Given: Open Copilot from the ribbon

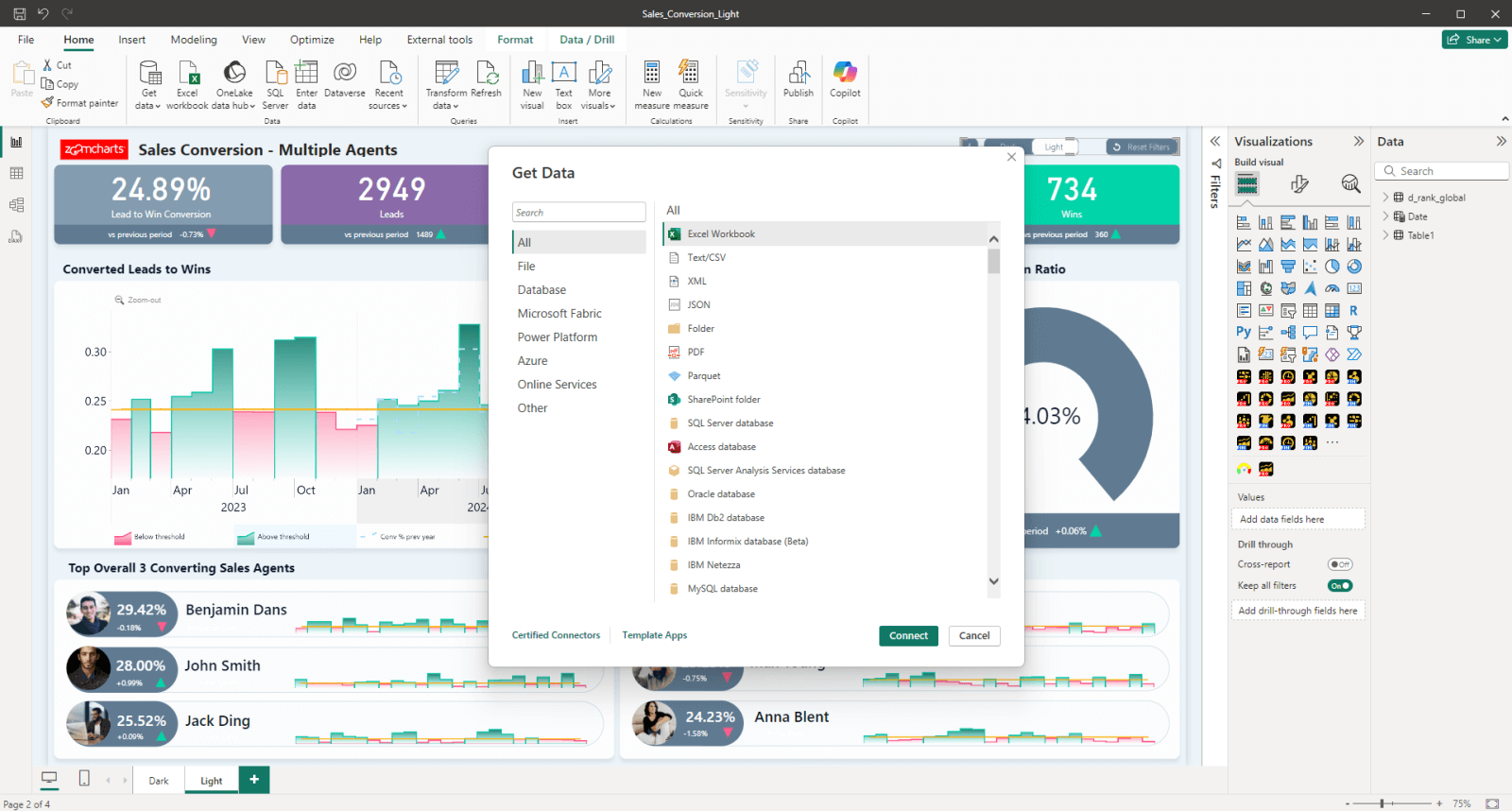Looking at the screenshot, I should click(x=845, y=79).
